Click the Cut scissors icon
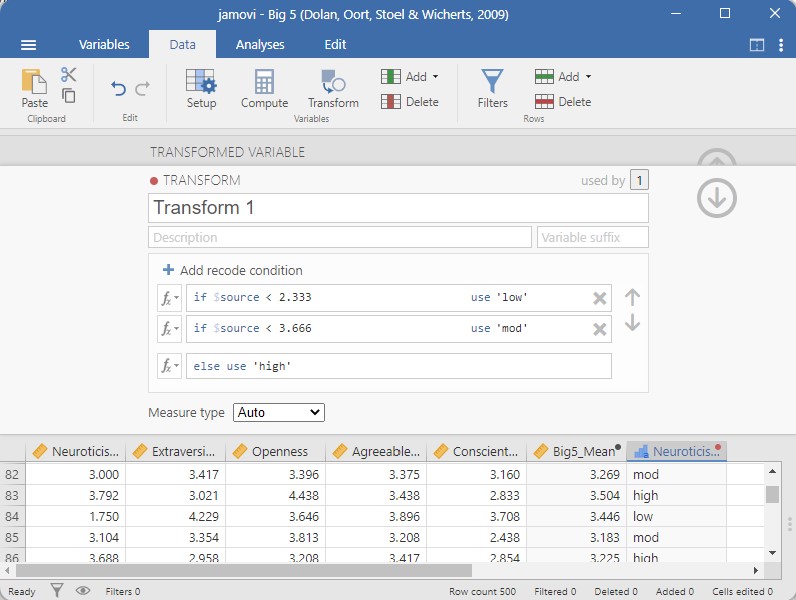The height and width of the screenshot is (600, 796). [x=69, y=75]
